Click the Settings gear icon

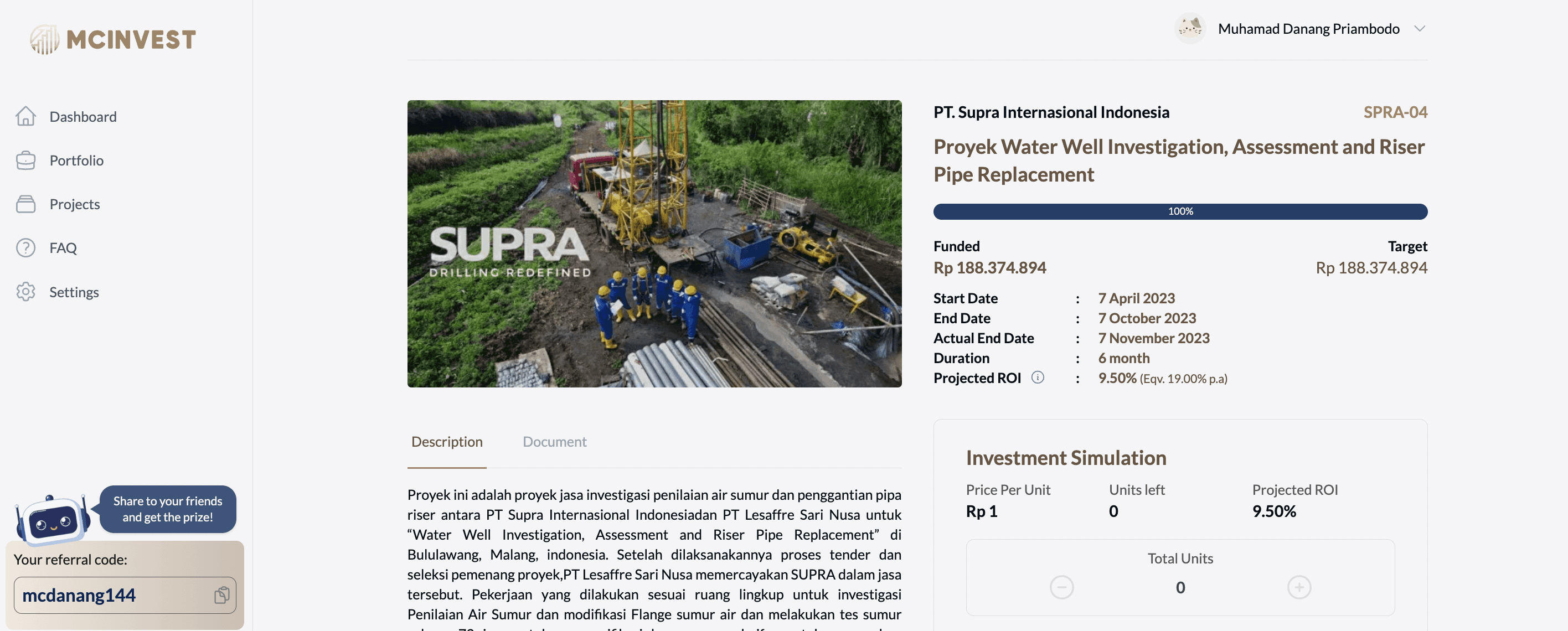pyautogui.click(x=25, y=292)
